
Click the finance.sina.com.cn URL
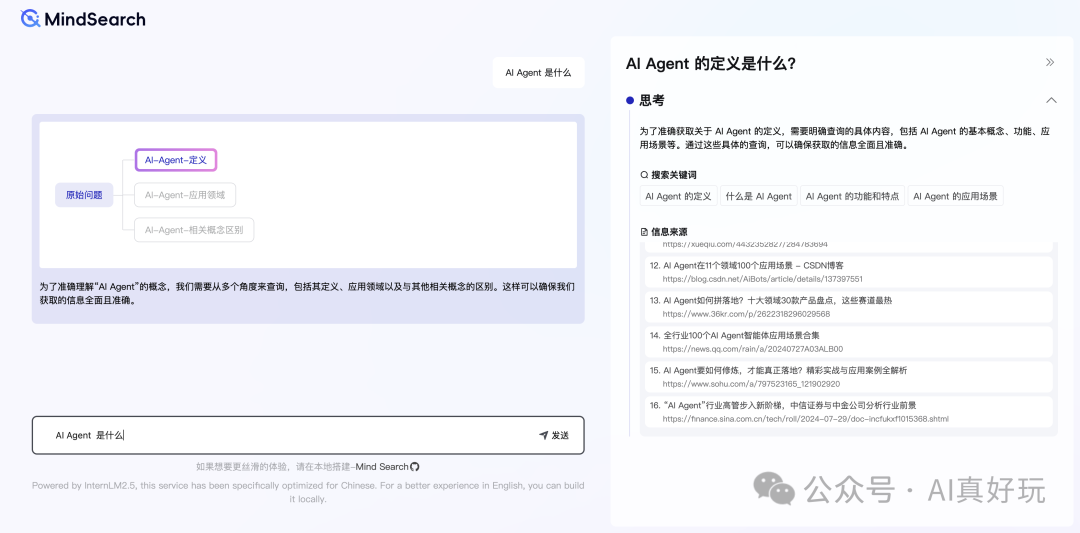(806, 419)
